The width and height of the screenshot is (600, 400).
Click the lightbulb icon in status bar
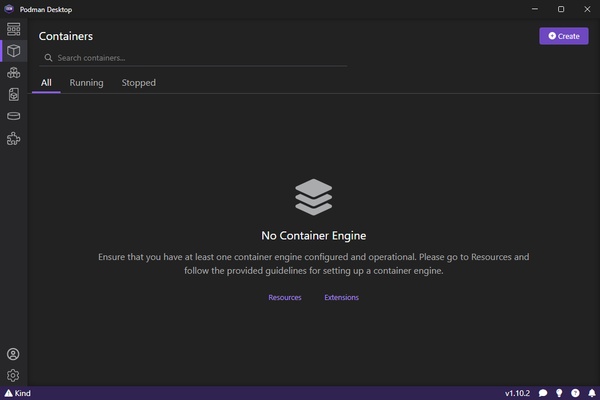559,393
